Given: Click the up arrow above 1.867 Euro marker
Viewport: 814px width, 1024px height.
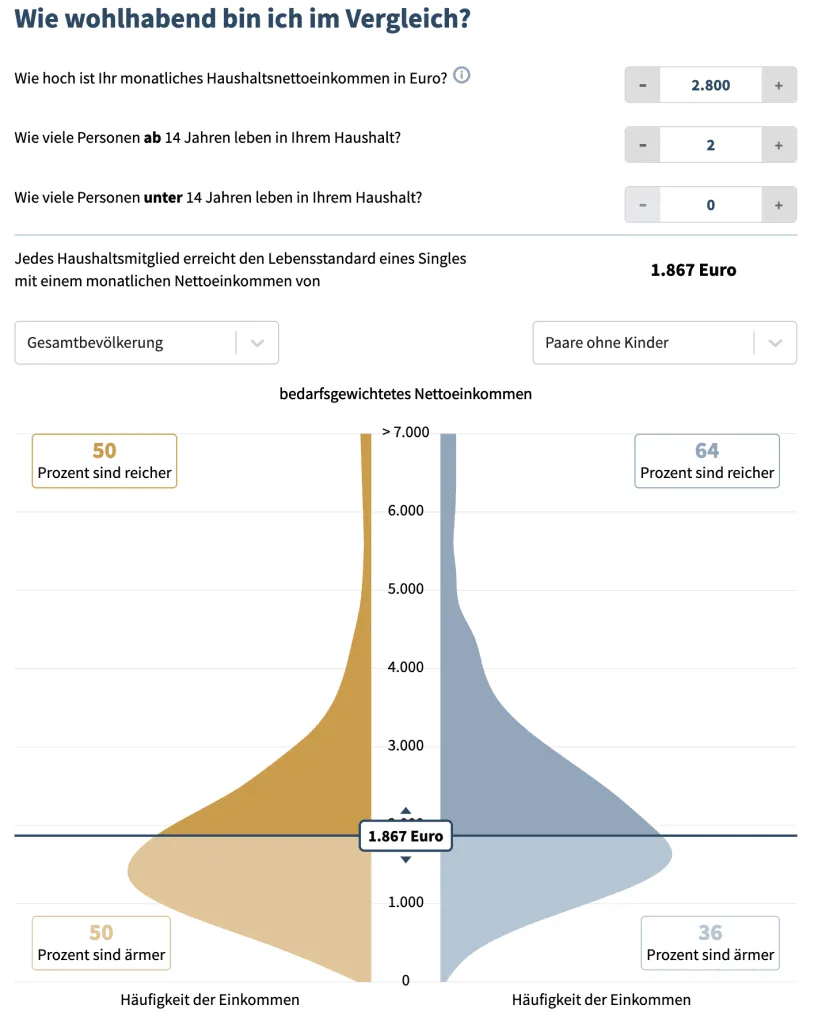Looking at the screenshot, I should [x=406, y=811].
